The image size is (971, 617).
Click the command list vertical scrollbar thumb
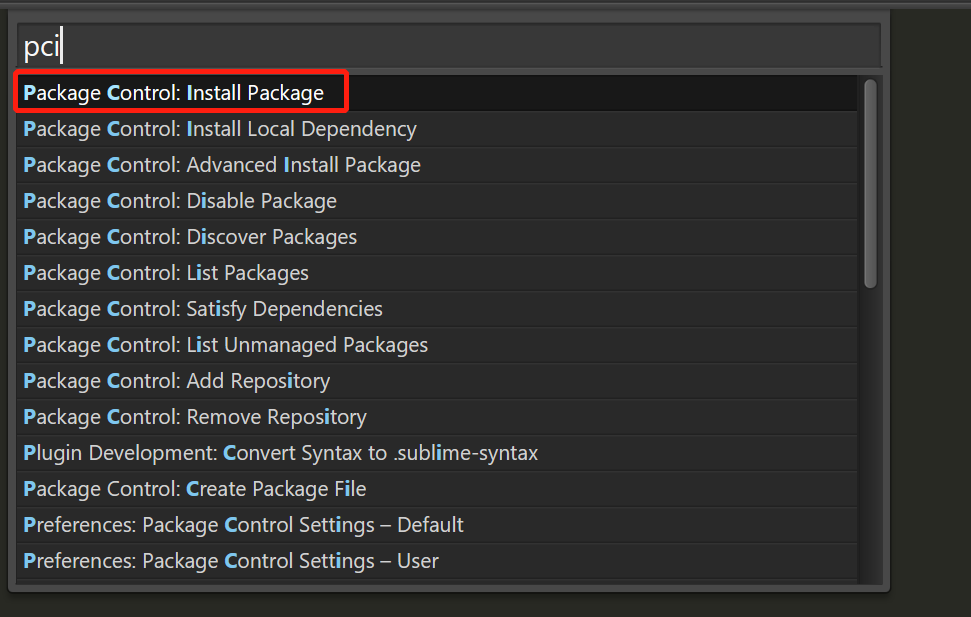(870, 183)
